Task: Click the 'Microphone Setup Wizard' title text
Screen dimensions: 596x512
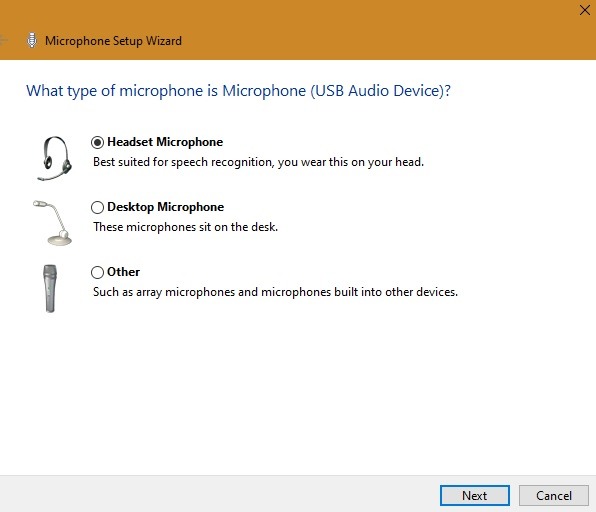Action: 113,41
